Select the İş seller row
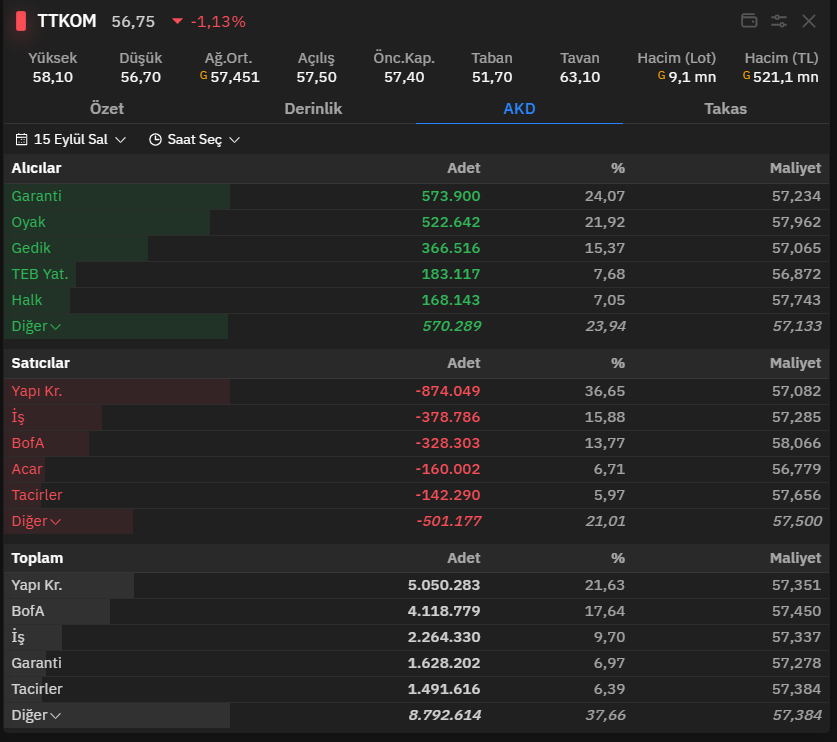The image size is (837, 742). (416, 417)
